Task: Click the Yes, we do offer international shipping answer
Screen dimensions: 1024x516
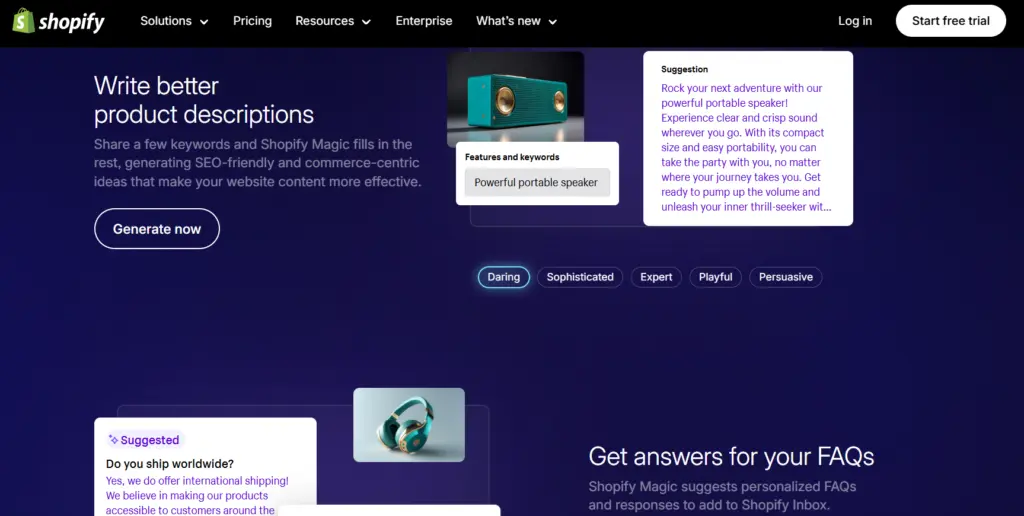Action: click(197, 496)
